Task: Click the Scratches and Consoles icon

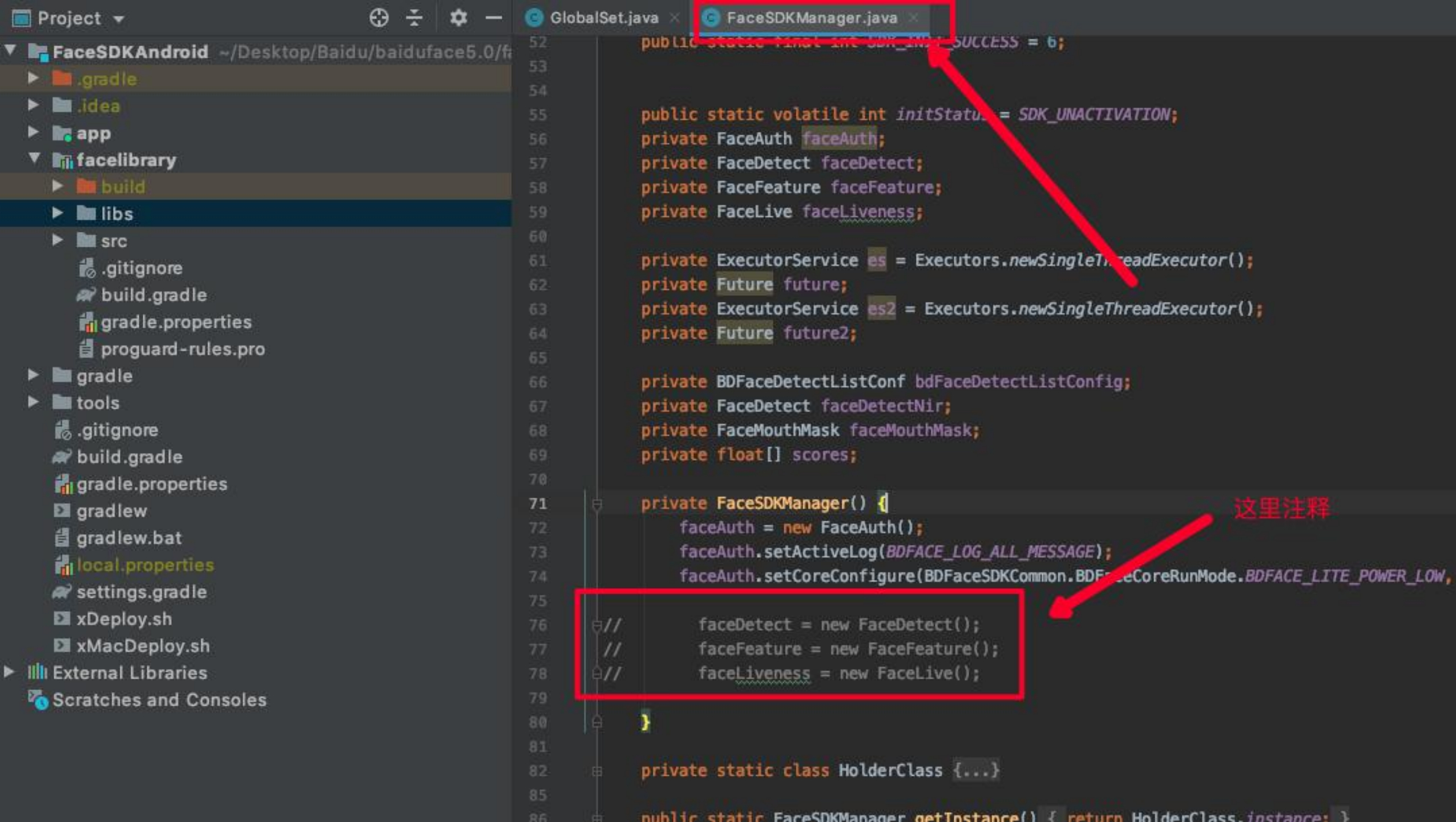Action: 38,700
